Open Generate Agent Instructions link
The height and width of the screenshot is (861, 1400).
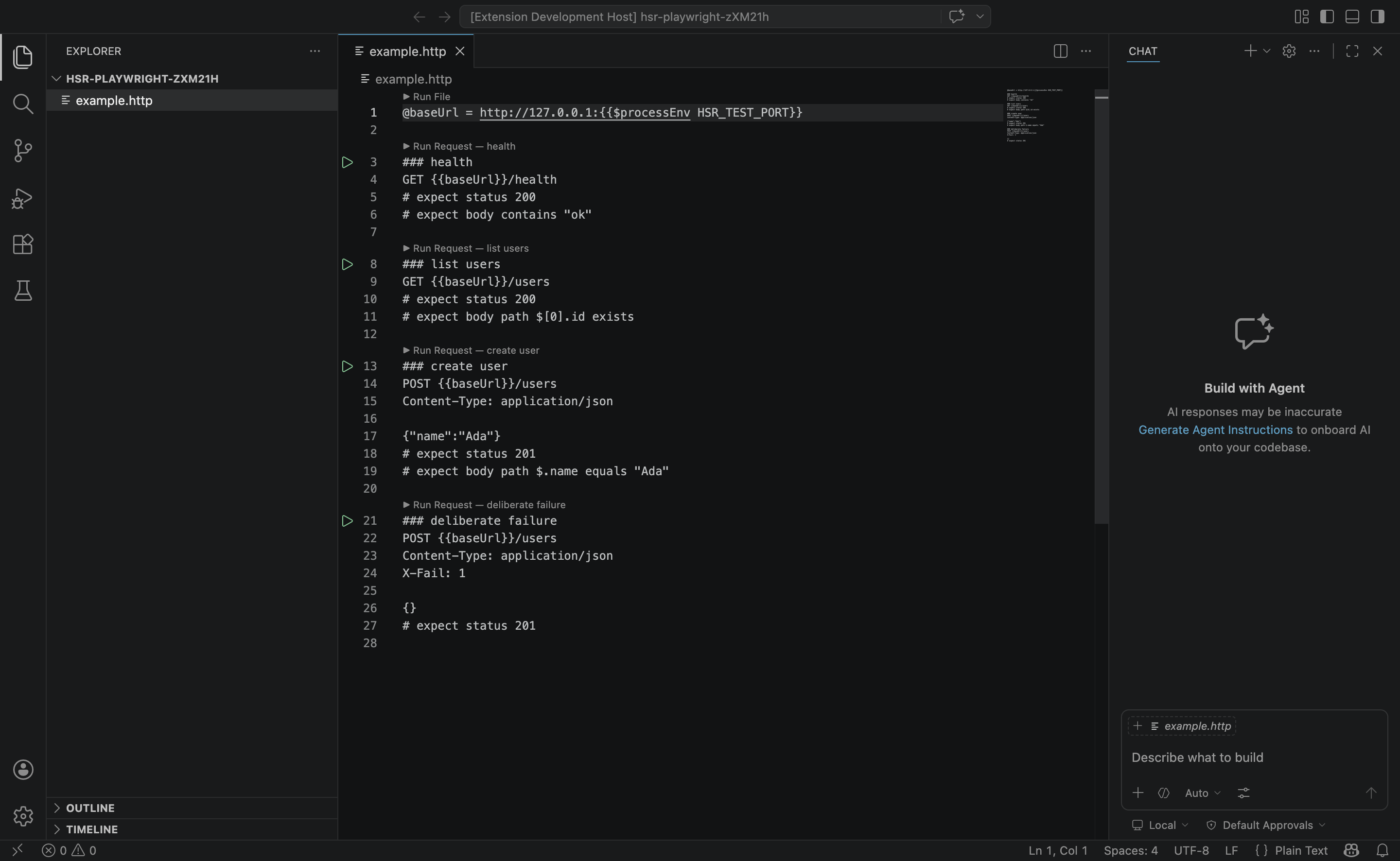coord(1215,430)
